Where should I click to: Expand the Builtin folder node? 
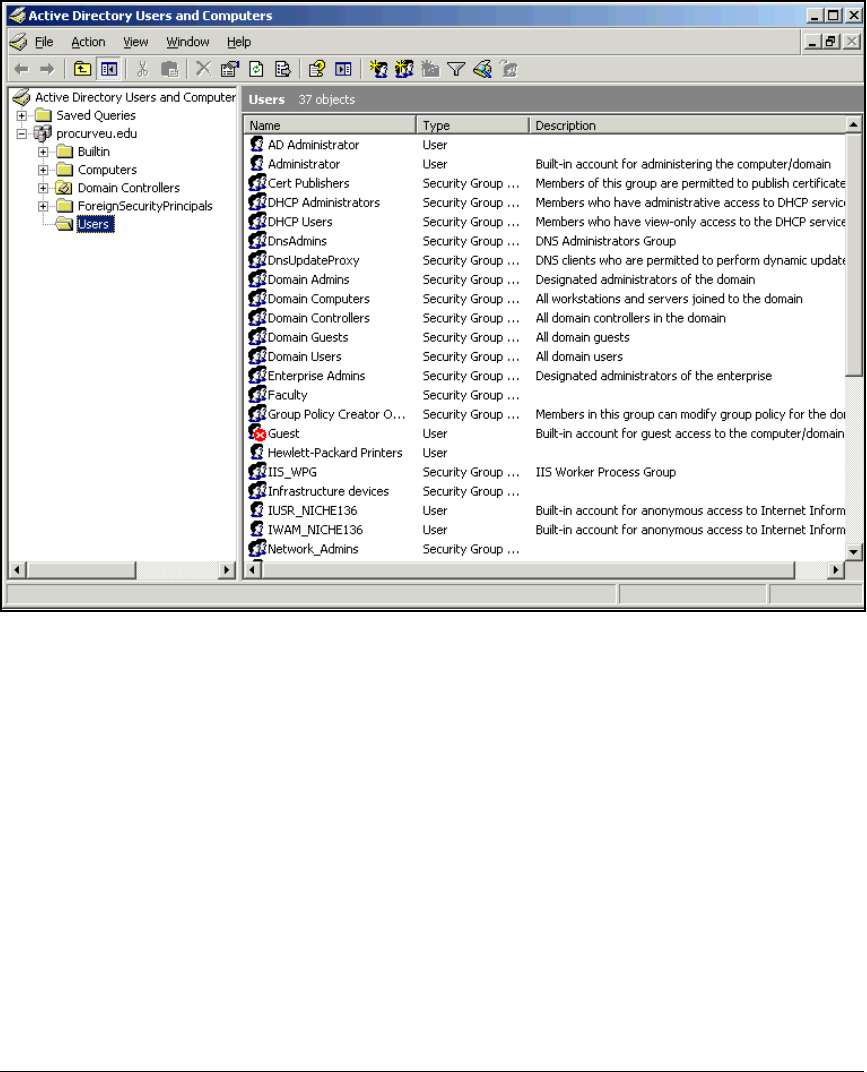click(x=43, y=152)
